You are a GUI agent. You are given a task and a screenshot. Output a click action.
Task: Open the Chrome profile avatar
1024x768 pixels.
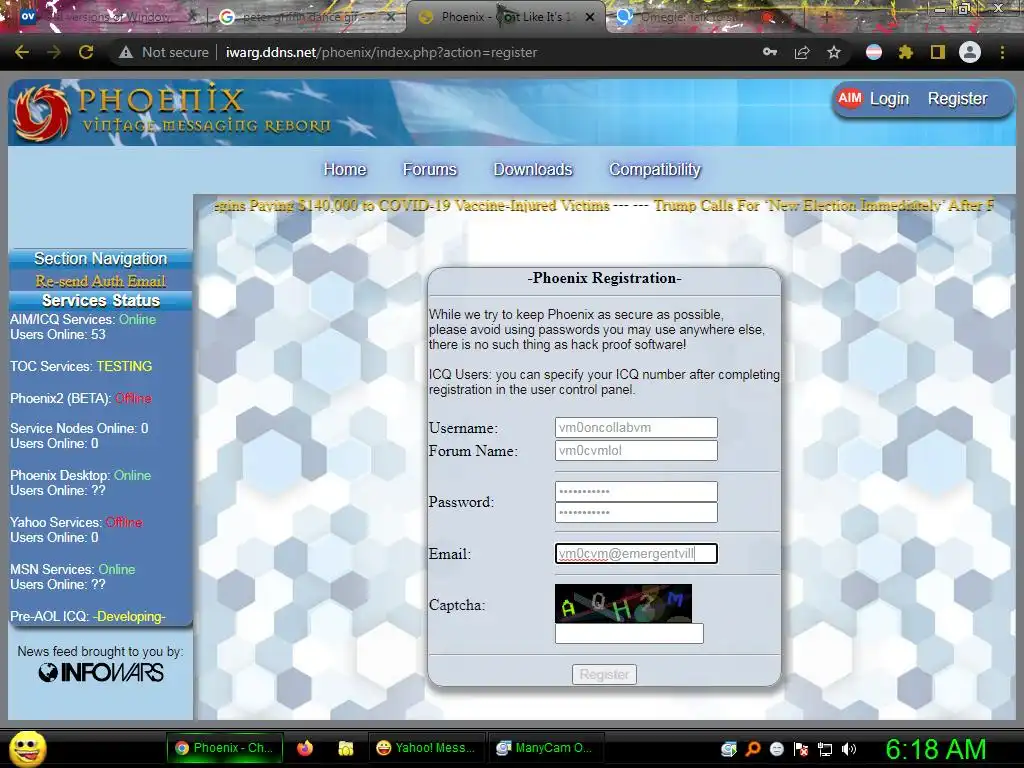click(970, 52)
